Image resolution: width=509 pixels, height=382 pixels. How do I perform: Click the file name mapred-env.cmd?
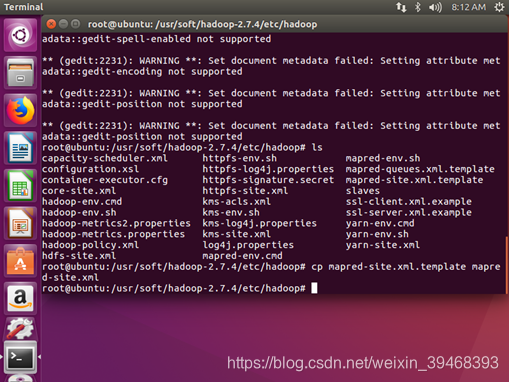(x=242, y=256)
